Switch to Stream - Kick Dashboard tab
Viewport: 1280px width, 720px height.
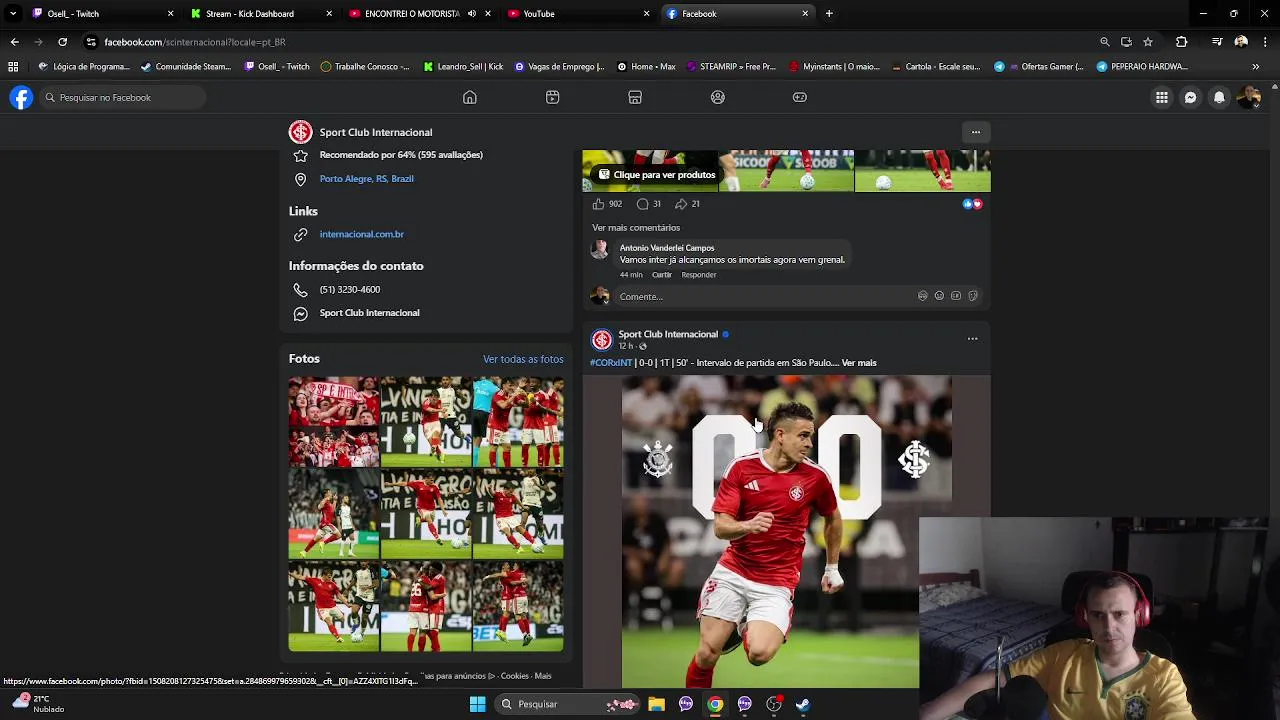coord(262,14)
